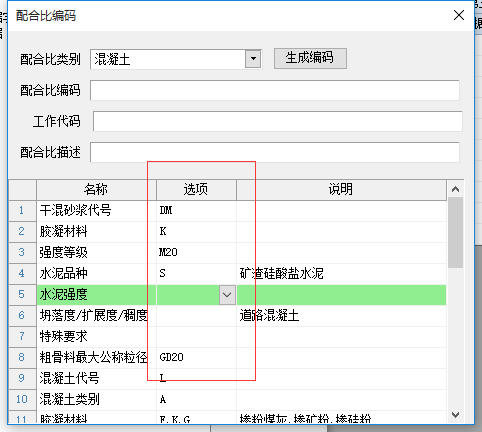The height and width of the screenshot is (432, 482).
Task: Click the empty option cell for 特殊要求
Action: click(196, 337)
